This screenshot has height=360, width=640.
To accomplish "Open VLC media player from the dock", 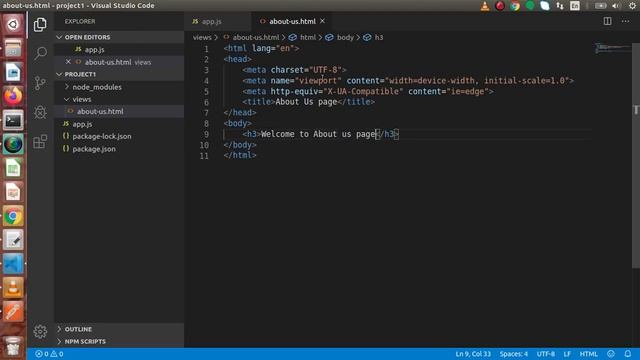I will click(13, 288).
